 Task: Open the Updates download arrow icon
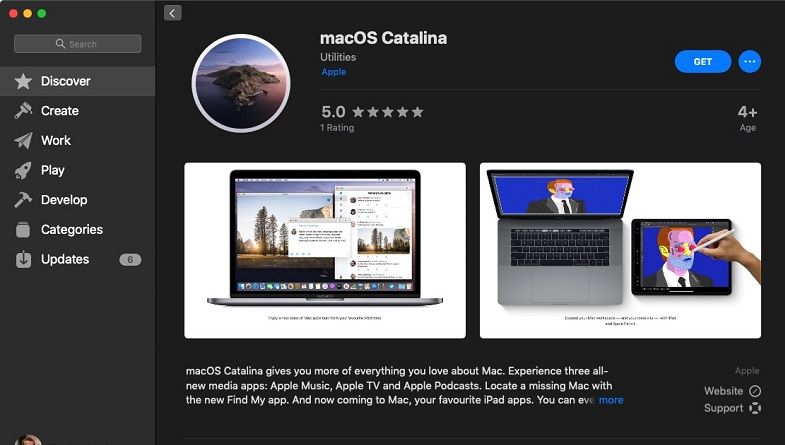coord(23,259)
